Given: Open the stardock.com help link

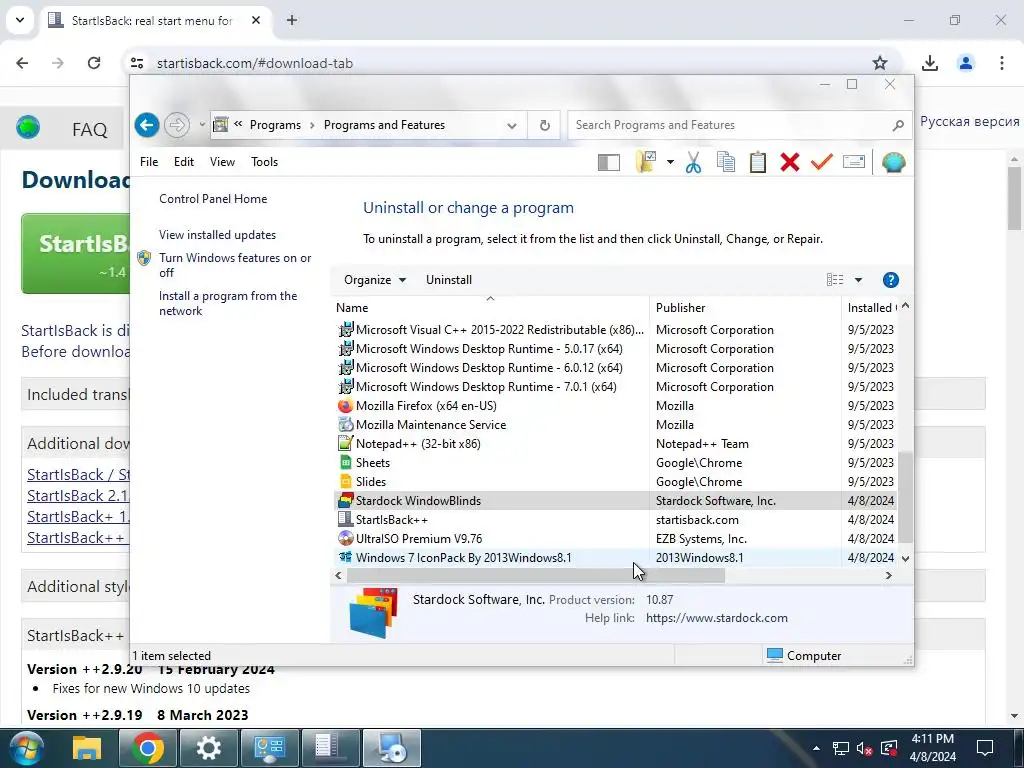Looking at the screenshot, I should 716,618.
